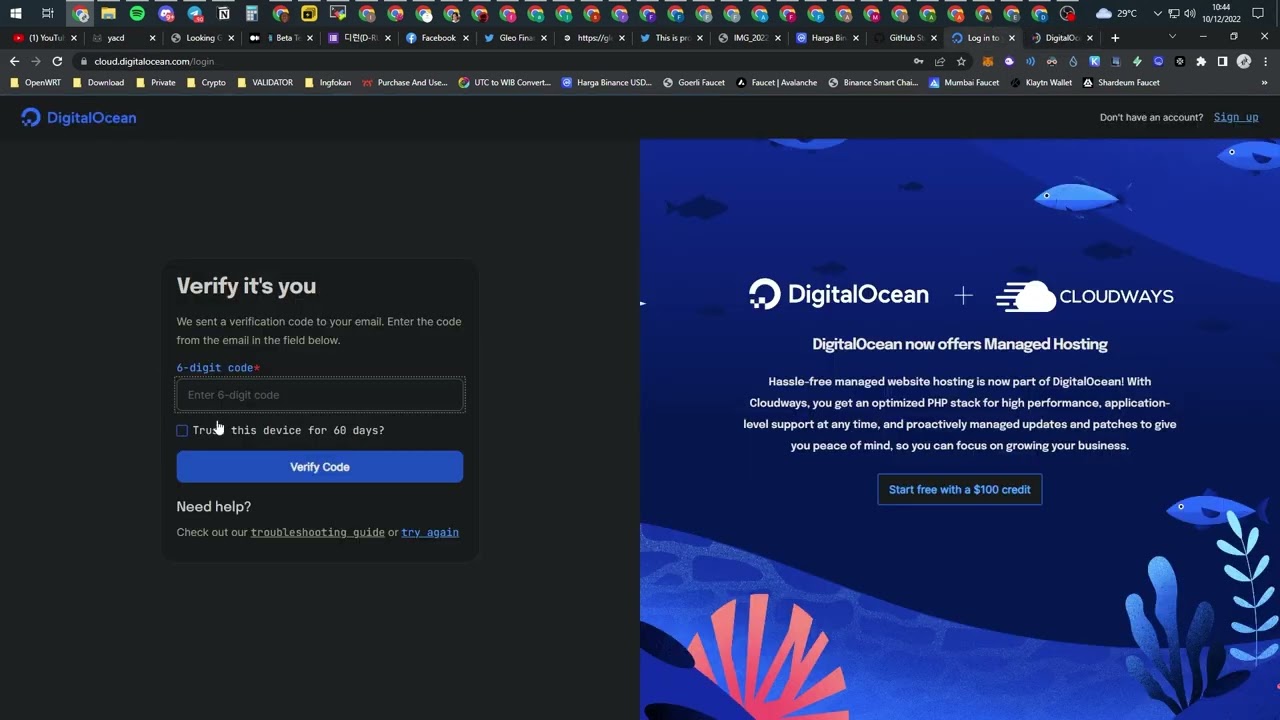Click the DigitalOcean logo in page header
The width and height of the screenshot is (1280, 720).
pyautogui.click(x=78, y=118)
